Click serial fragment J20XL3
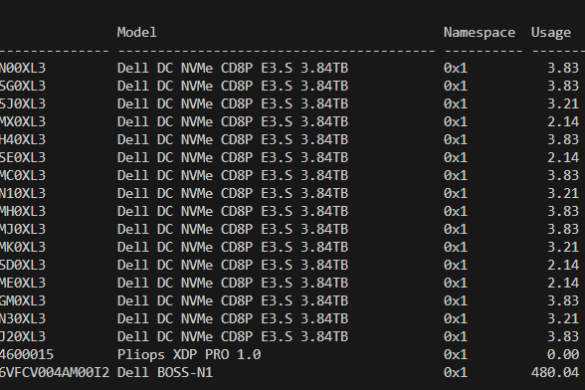585x390 pixels. [x=23, y=336]
